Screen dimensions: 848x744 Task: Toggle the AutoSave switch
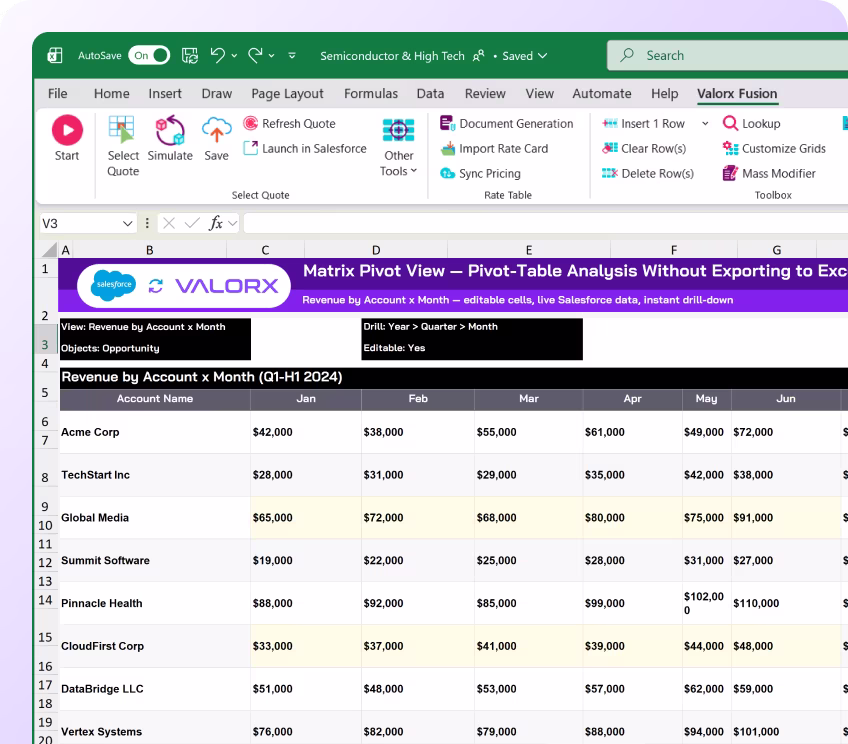click(149, 55)
